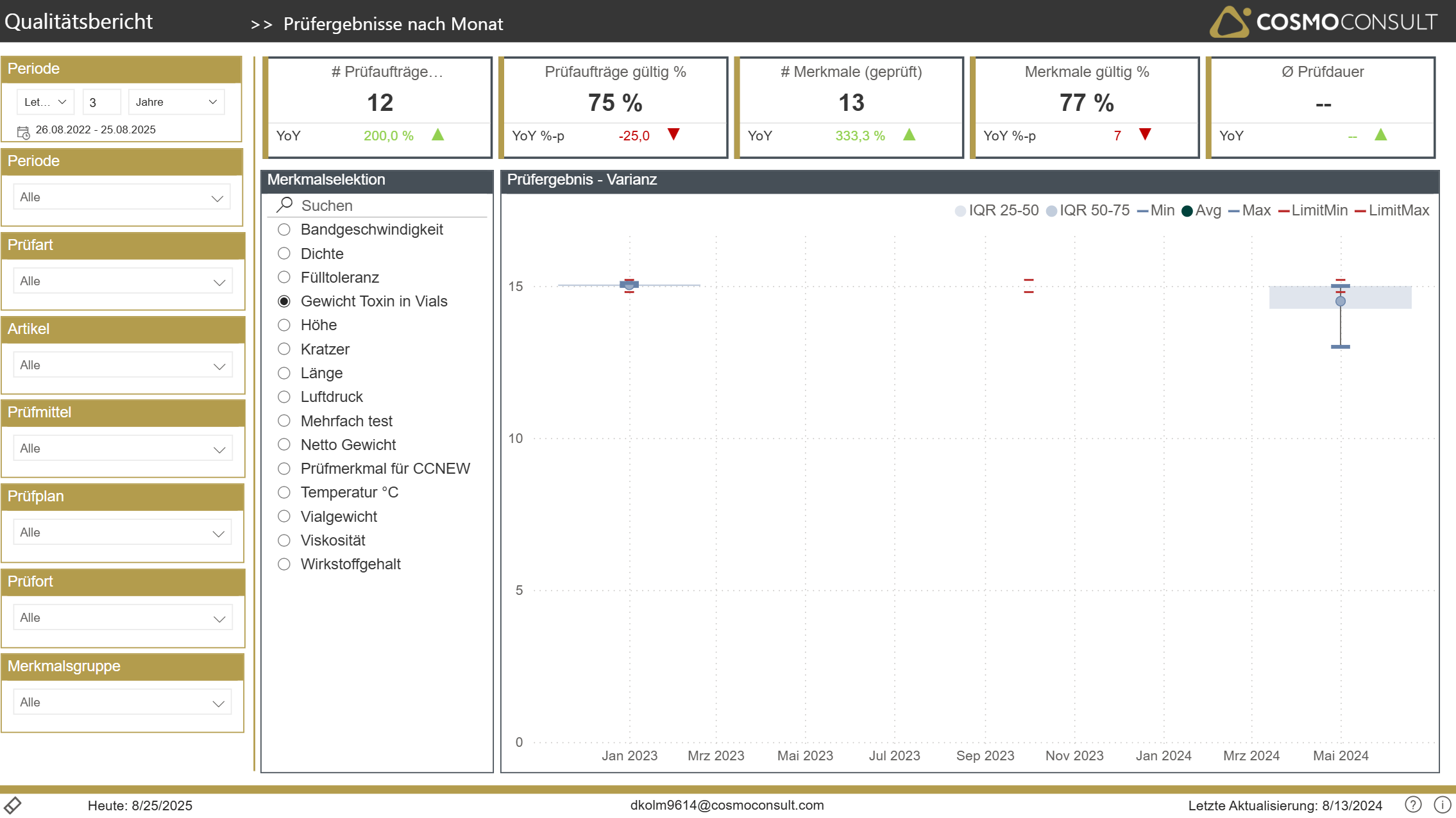Click the Qualitätsbericht report title
This screenshot has width=1456, height=818.
pyautogui.click(x=79, y=22)
